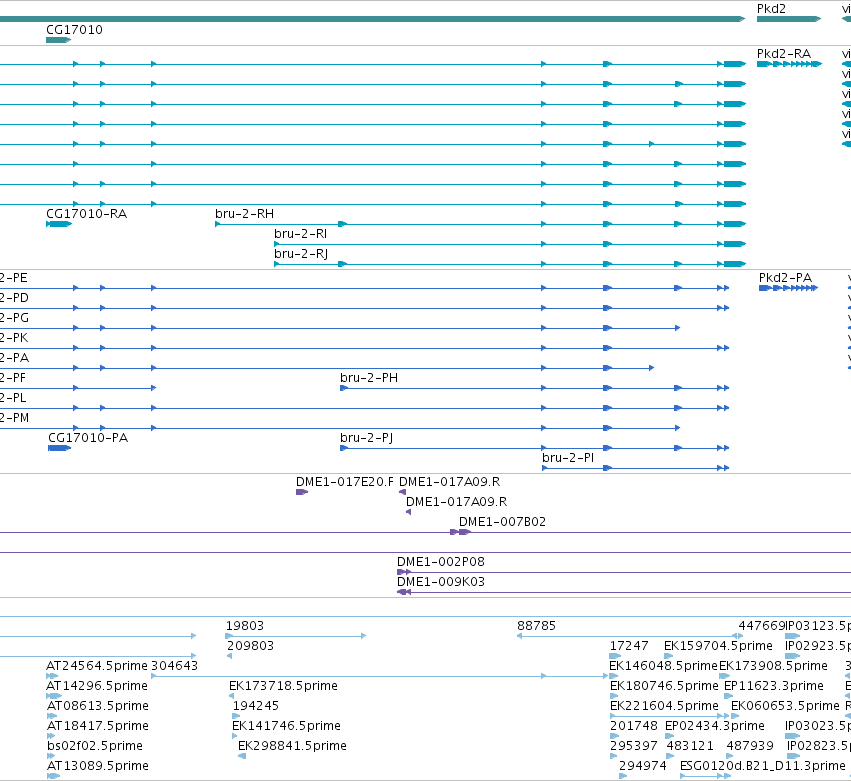Click the AT13089.5prime EST
The image size is (851, 781).
[53, 776]
